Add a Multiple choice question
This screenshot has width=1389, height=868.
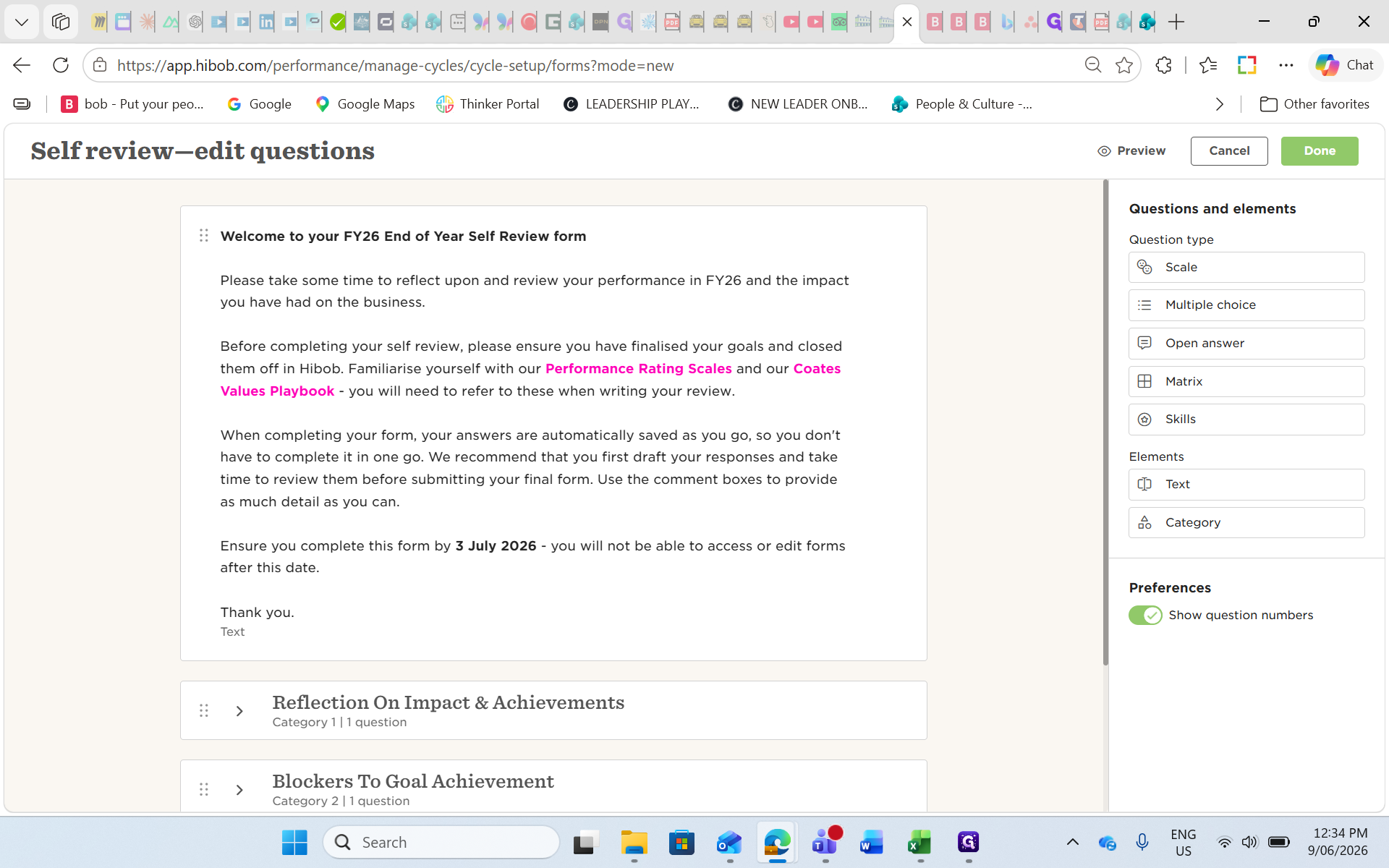tap(1246, 305)
